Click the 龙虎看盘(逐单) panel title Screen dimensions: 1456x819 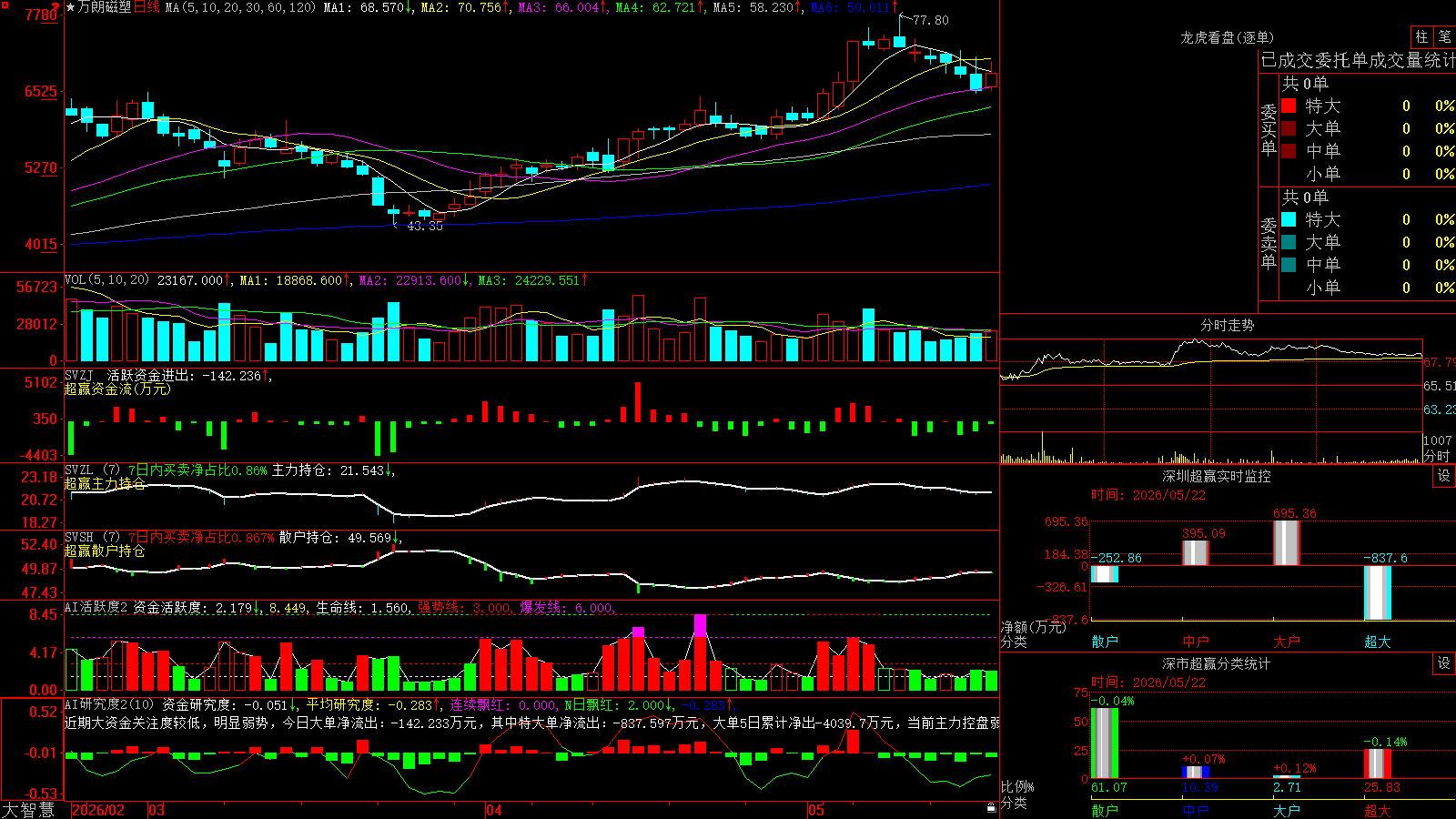tap(1227, 37)
